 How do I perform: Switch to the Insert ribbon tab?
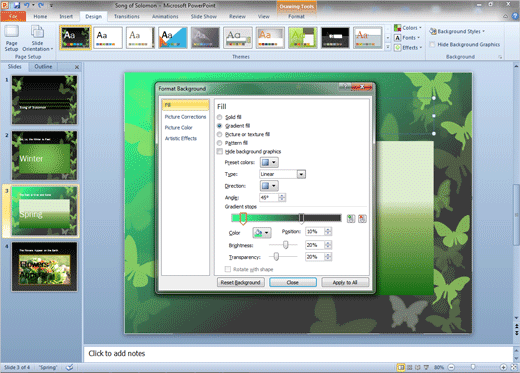click(x=66, y=16)
